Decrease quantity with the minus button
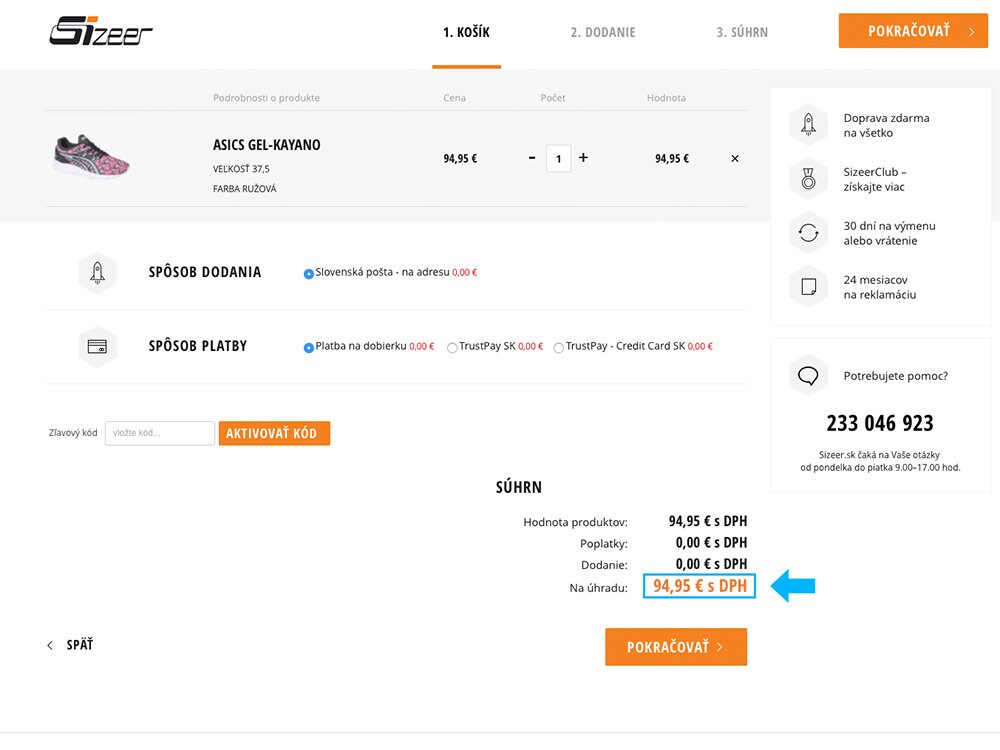 532,158
